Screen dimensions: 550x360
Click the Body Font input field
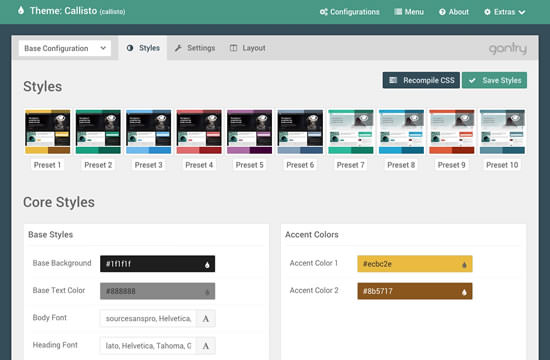148,319
